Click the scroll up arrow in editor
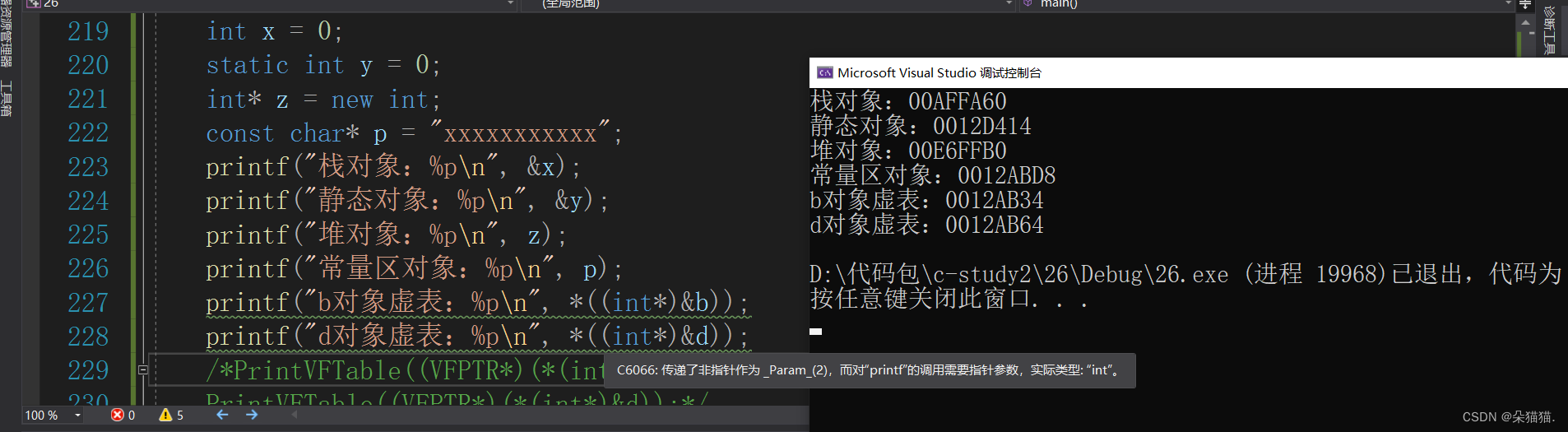1568x432 pixels. (1526, 22)
